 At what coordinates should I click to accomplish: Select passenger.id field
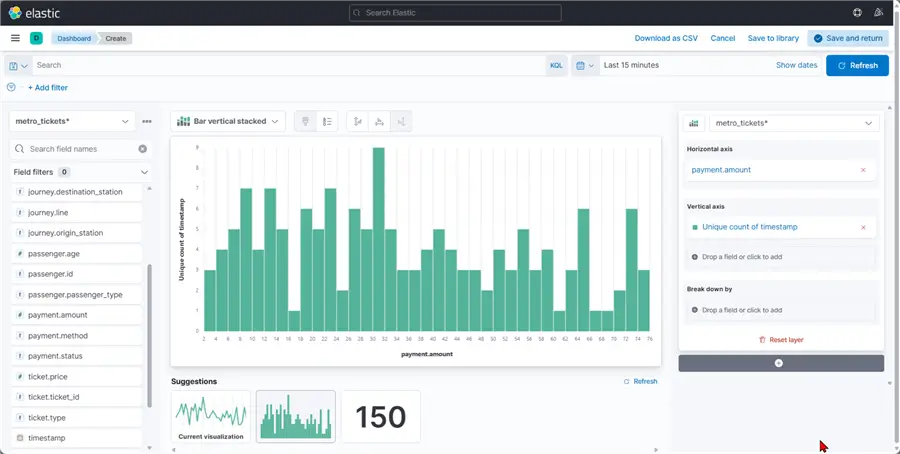tap(76, 274)
